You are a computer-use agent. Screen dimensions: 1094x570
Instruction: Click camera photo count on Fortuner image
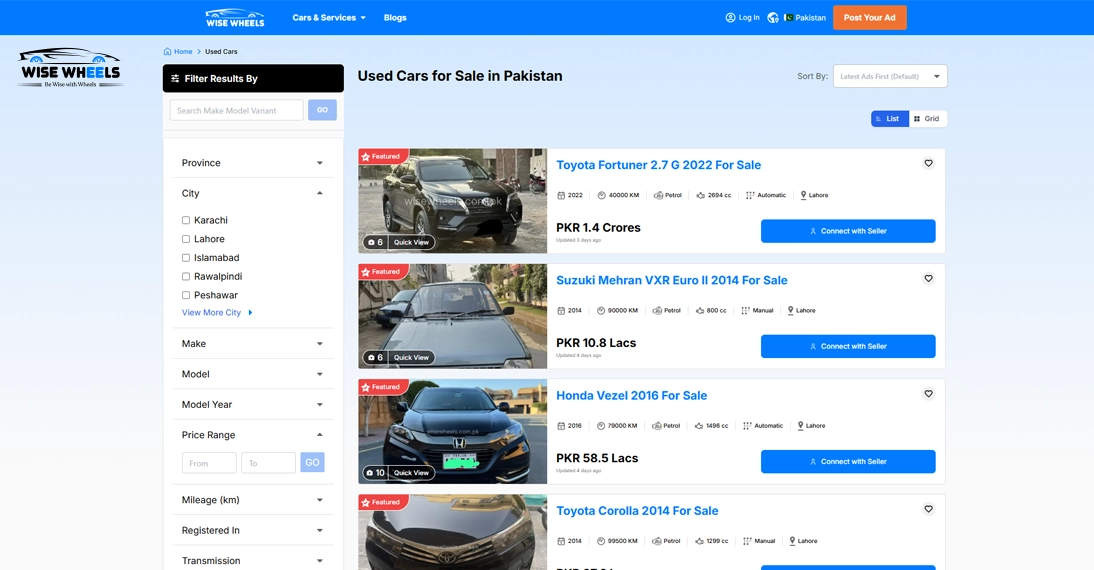coord(375,242)
